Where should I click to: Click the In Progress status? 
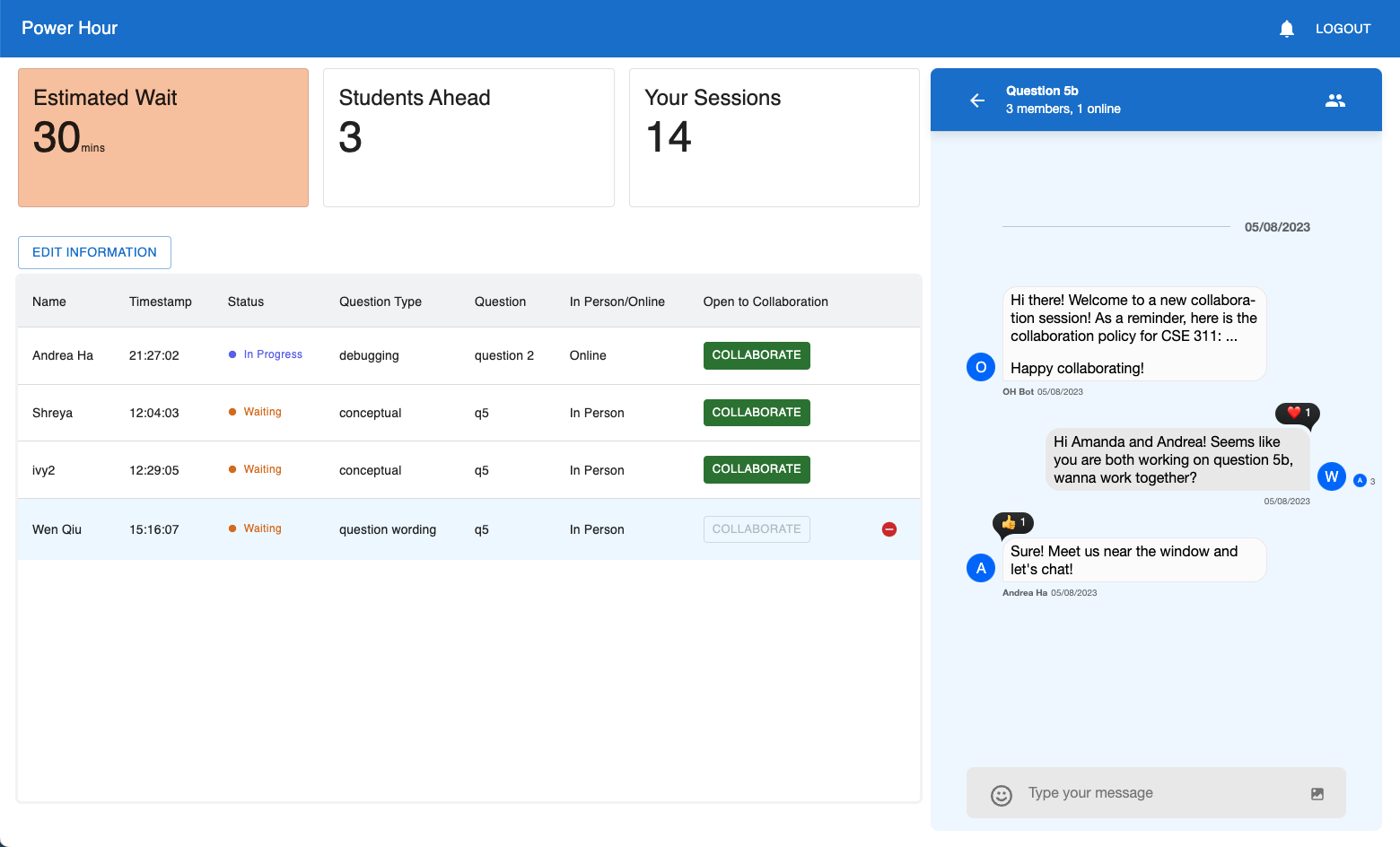(x=266, y=354)
